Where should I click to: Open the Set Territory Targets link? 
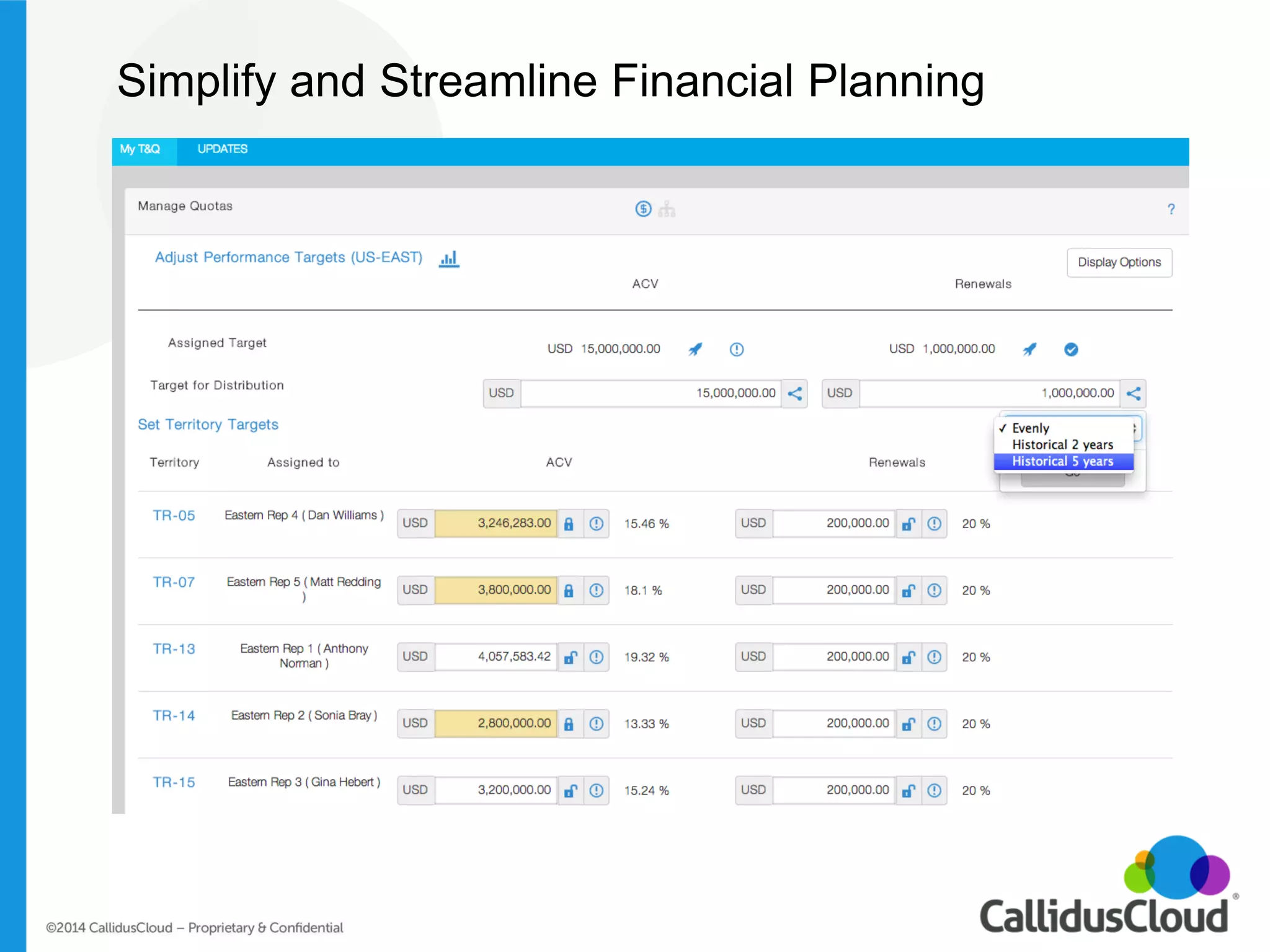click(208, 425)
